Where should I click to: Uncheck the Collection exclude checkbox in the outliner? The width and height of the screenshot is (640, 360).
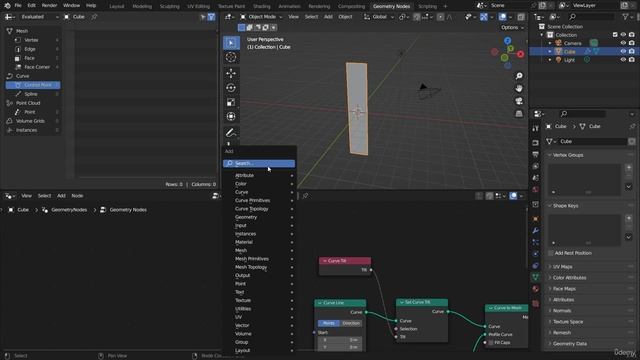pos(615,35)
